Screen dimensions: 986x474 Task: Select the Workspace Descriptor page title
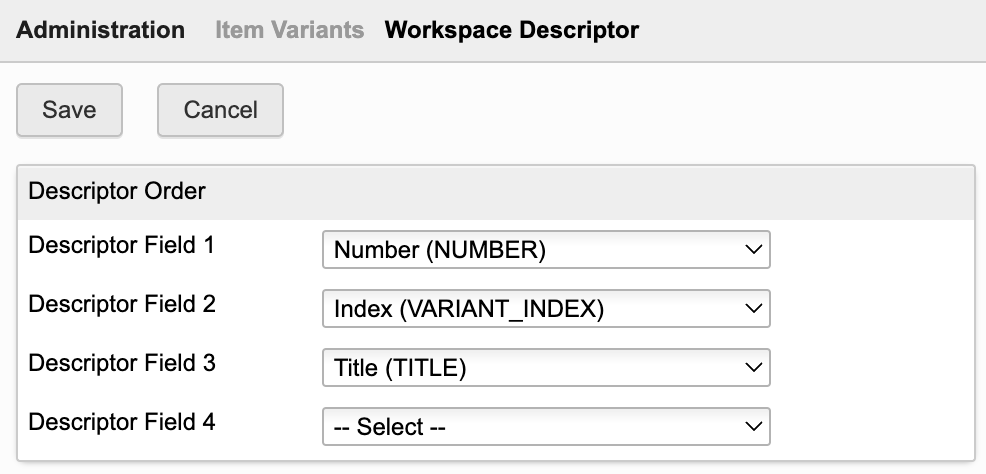pyautogui.click(x=511, y=30)
